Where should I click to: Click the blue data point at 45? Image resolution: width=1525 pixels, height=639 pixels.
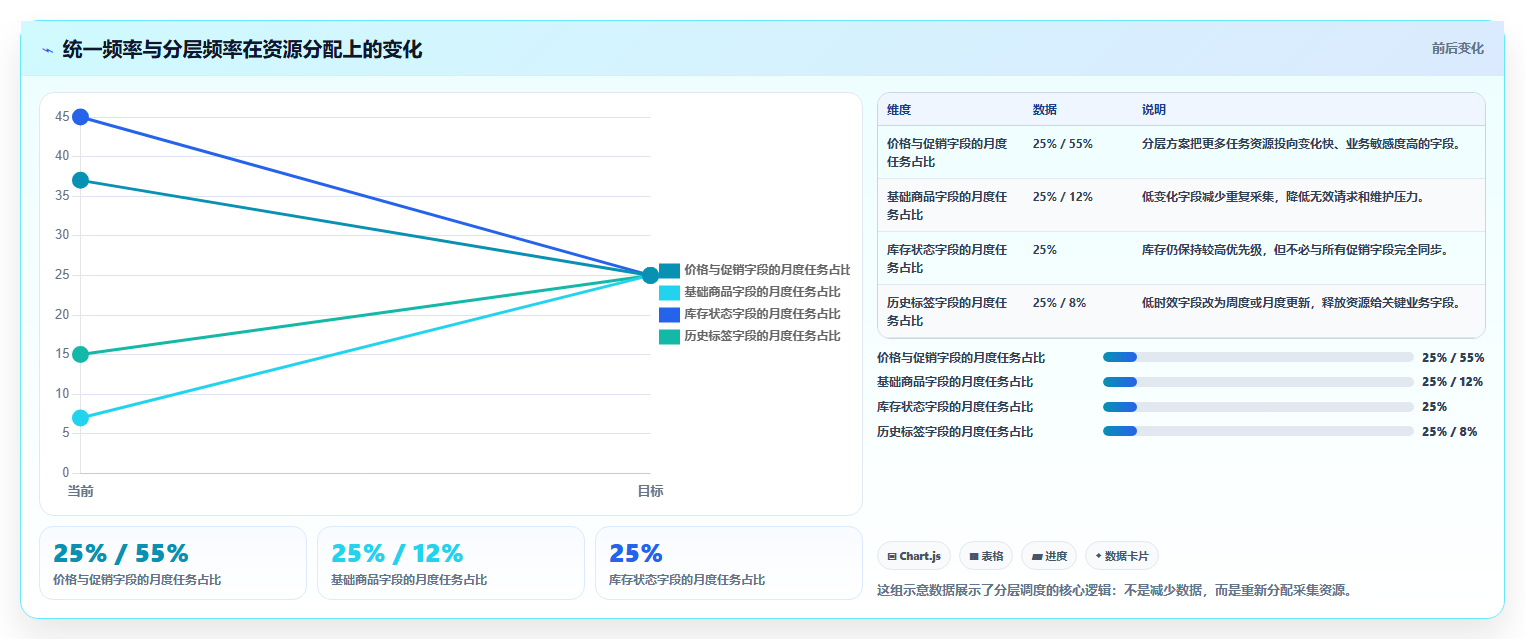pyautogui.click(x=80, y=117)
